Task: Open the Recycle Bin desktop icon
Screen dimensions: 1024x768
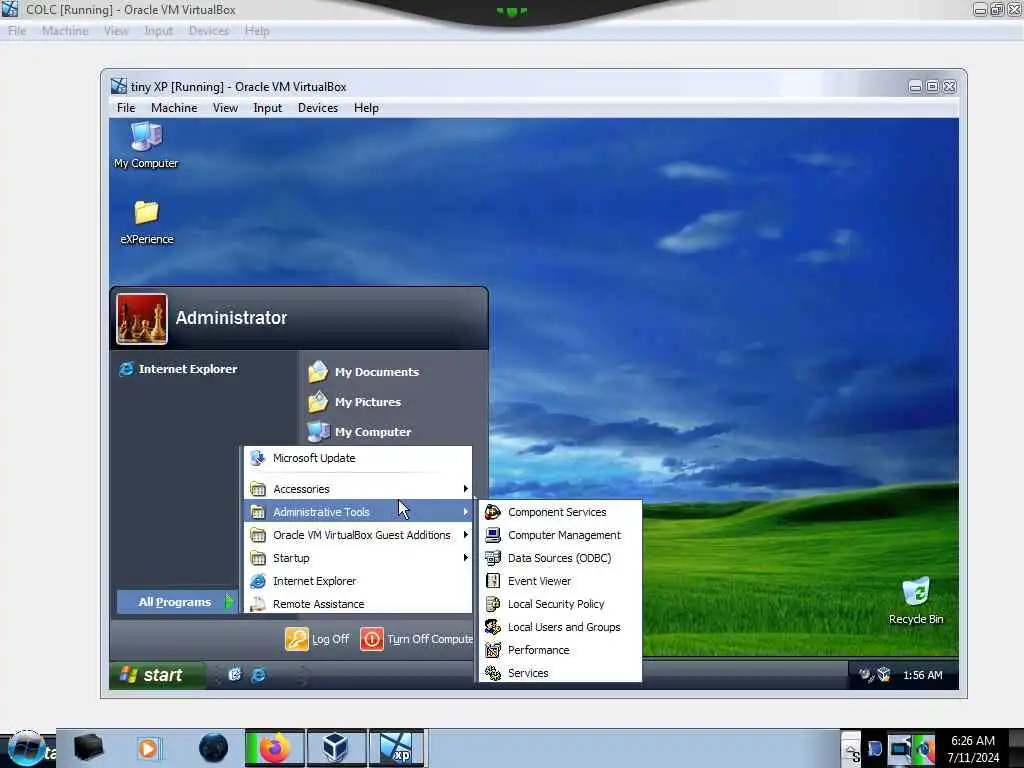Action: [x=916, y=601]
